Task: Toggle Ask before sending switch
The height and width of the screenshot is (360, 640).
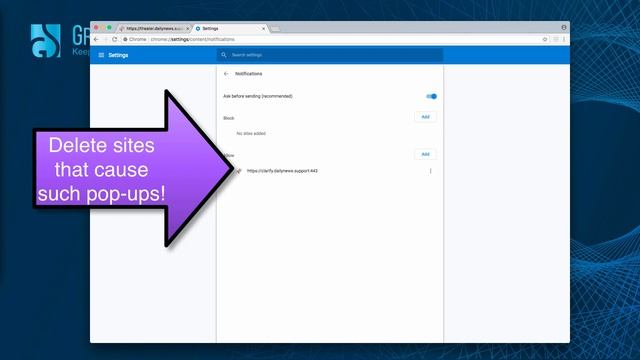Action: pos(431,96)
